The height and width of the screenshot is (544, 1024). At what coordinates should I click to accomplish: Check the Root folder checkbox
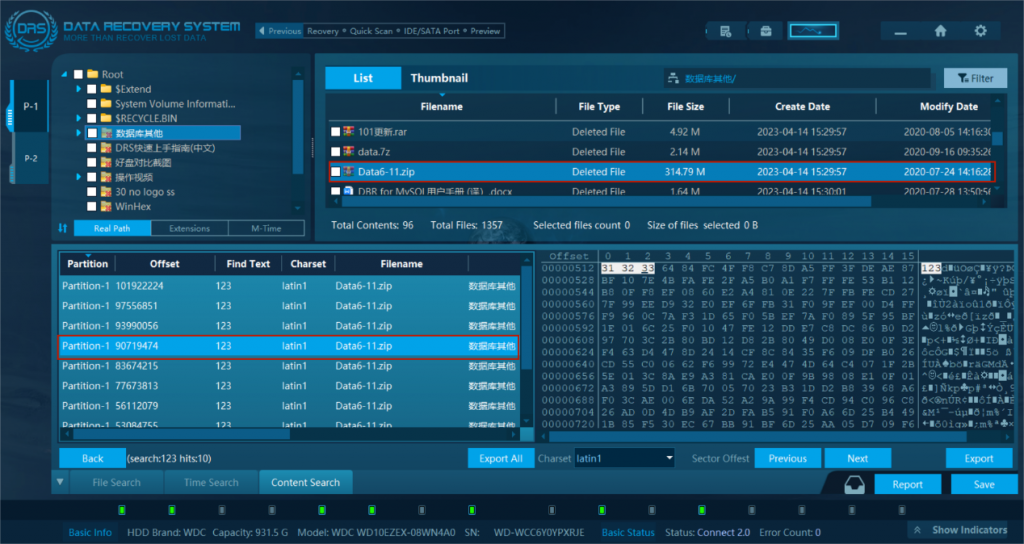(x=76, y=75)
